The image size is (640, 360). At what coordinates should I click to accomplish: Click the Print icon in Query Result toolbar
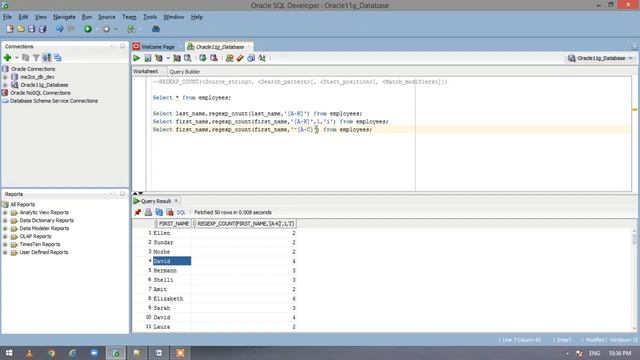[x=148, y=212]
